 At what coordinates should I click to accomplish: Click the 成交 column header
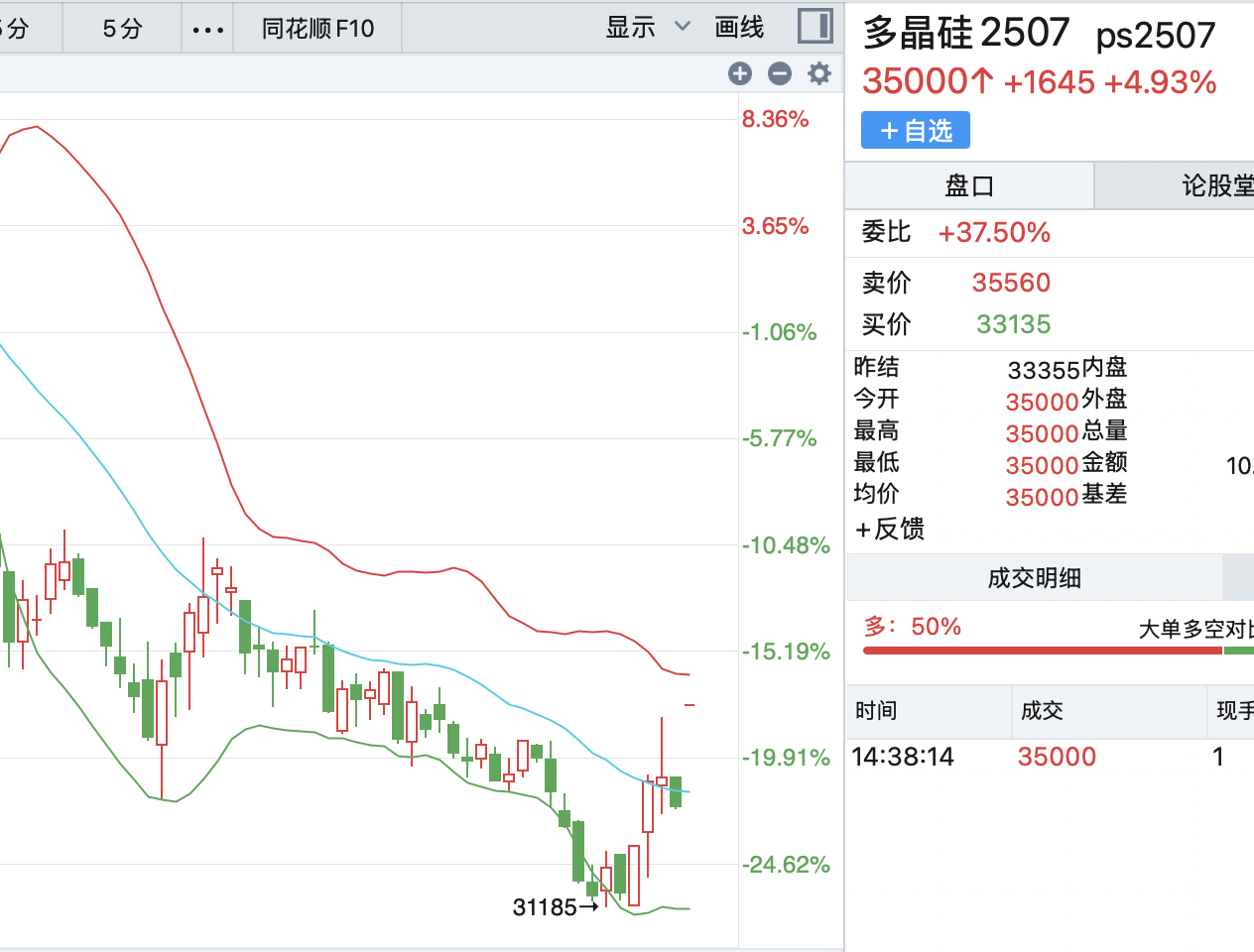click(1042, 711)
